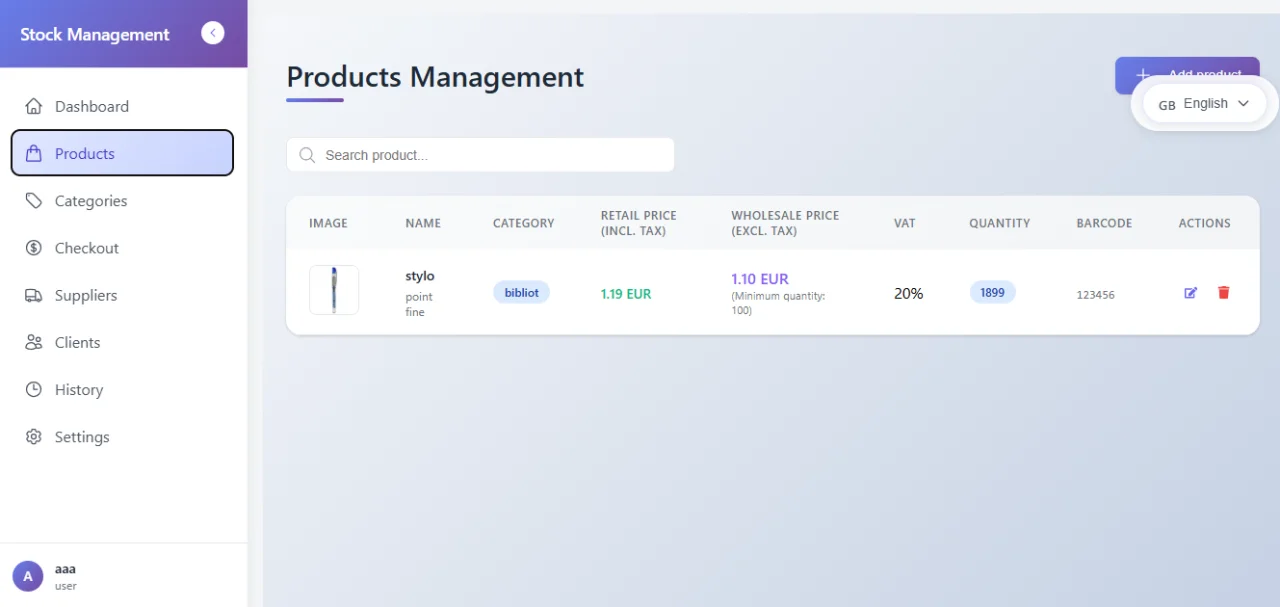Click the username aaa in sidebar footer
The image size is (1280, 607).
(x=65, y=569)
